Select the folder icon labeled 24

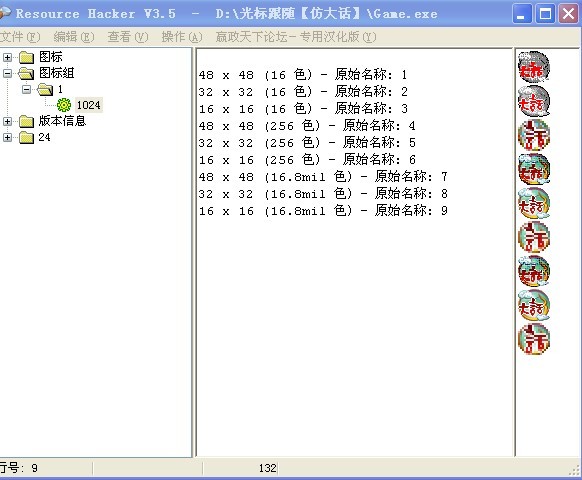pyautogui.click(x=26, y=138)
